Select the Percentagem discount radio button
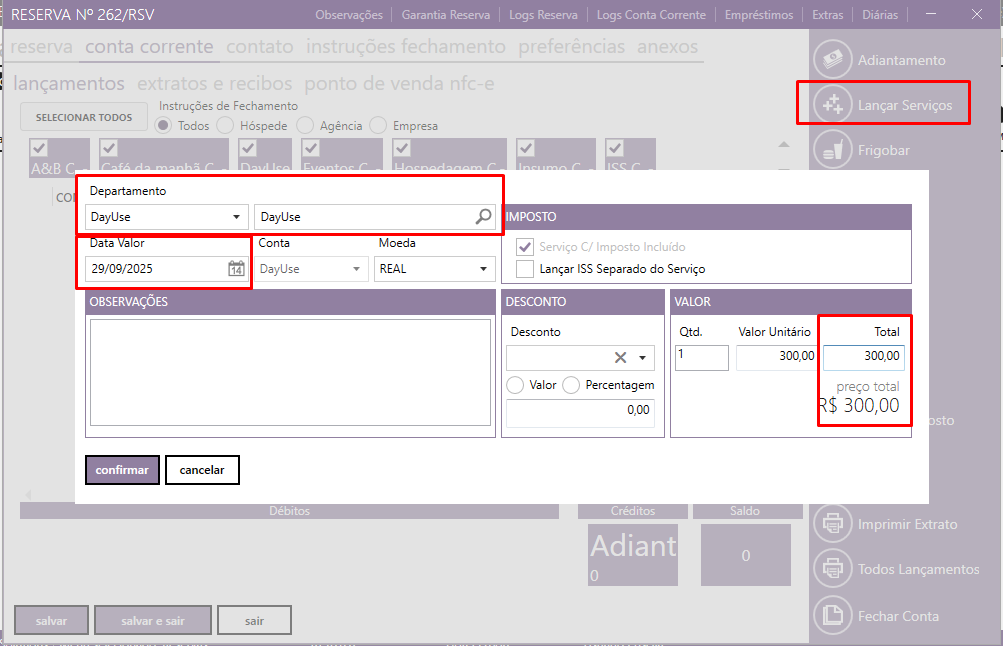This screenshot has width=1003, height=646. pos(571,385)
